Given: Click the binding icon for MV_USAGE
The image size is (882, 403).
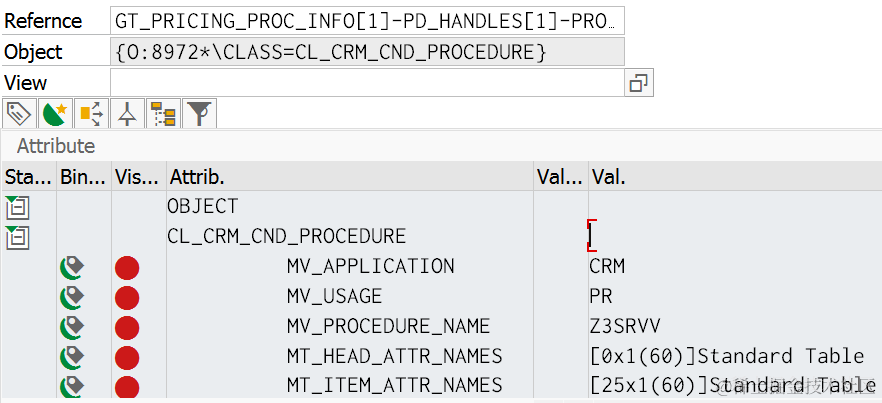Looking at the screenshot, I should tap(72, 298).
